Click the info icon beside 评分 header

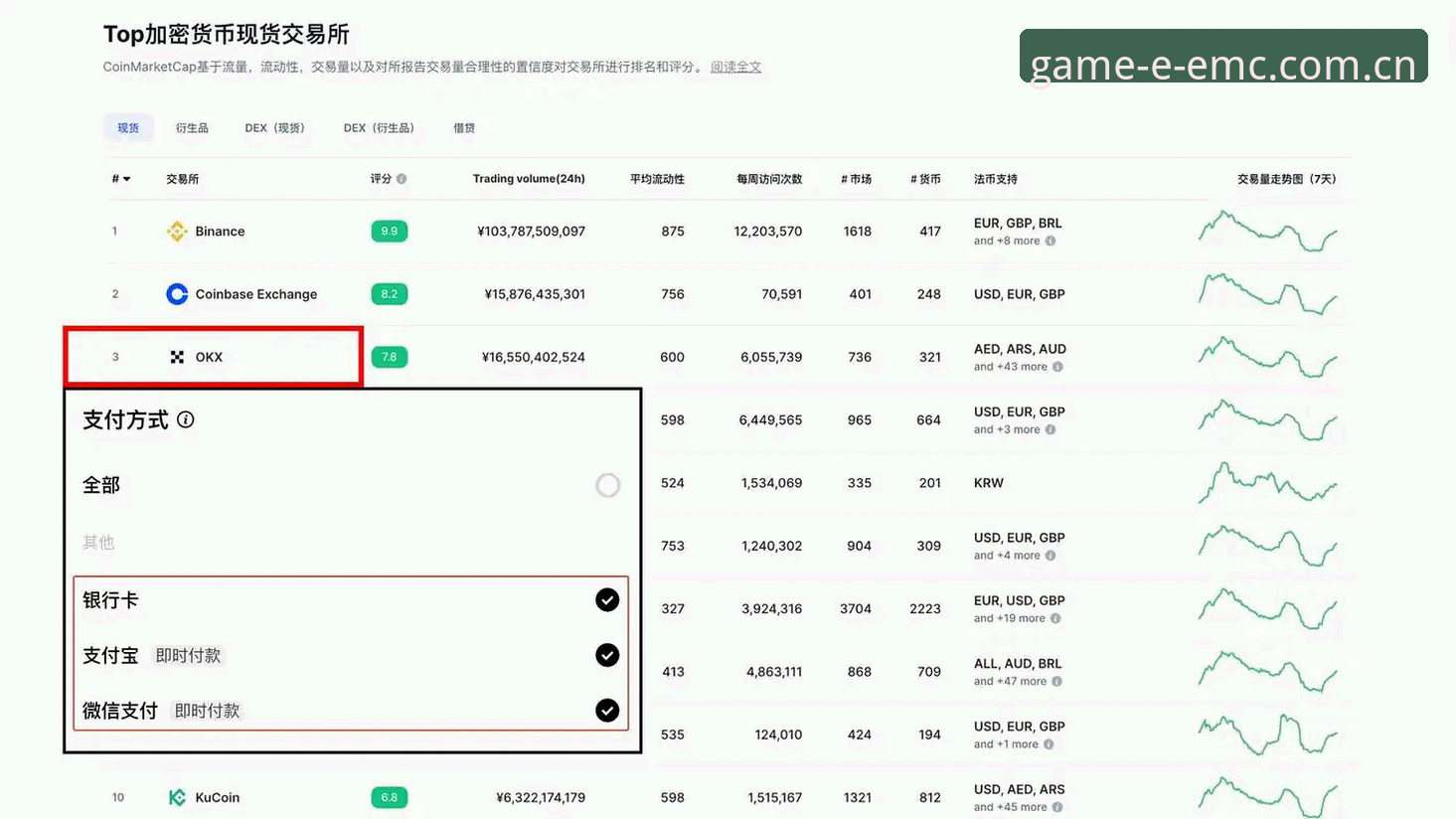tap(402, 179)
